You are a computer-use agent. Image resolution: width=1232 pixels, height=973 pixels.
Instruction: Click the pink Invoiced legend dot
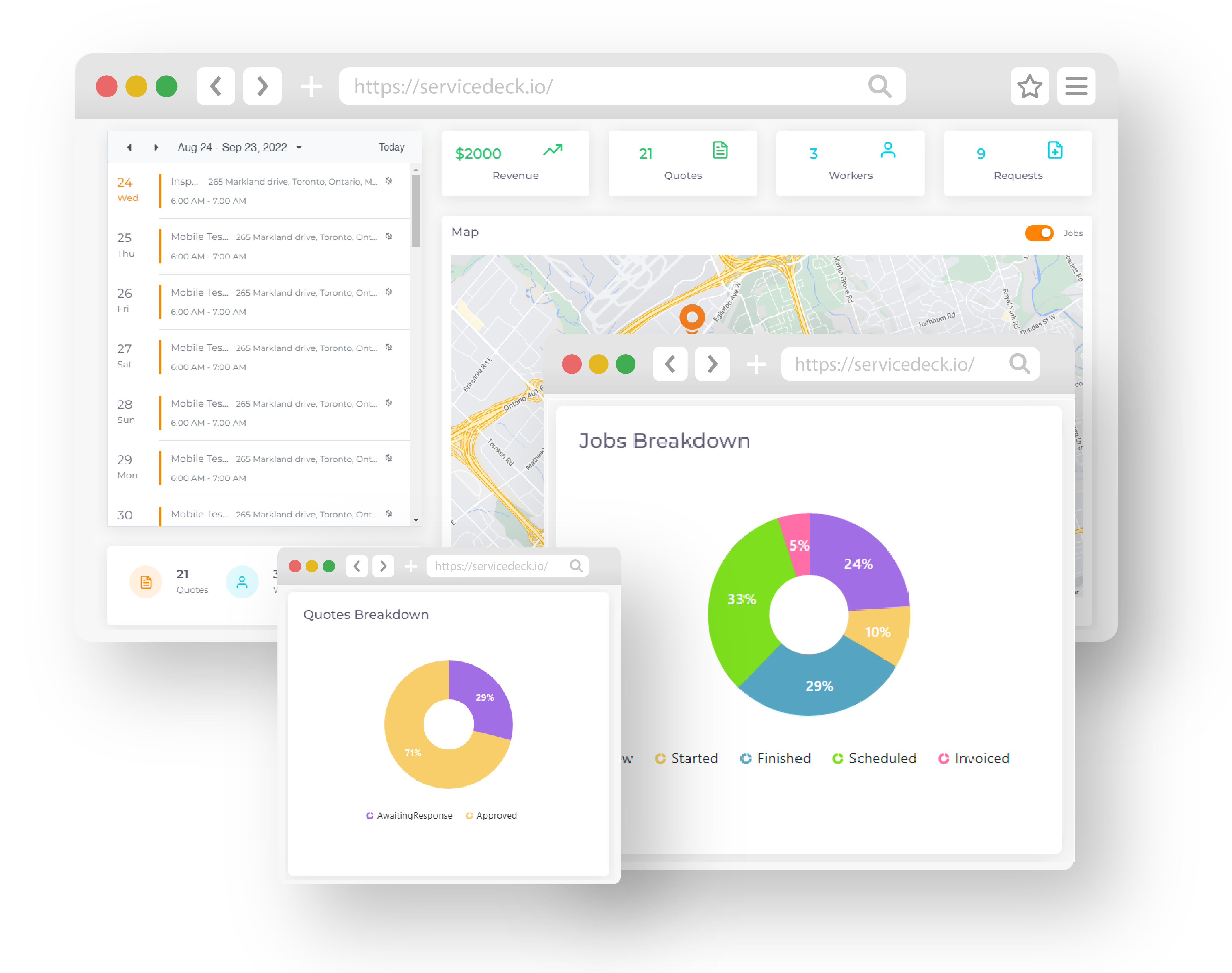point(944,758)
